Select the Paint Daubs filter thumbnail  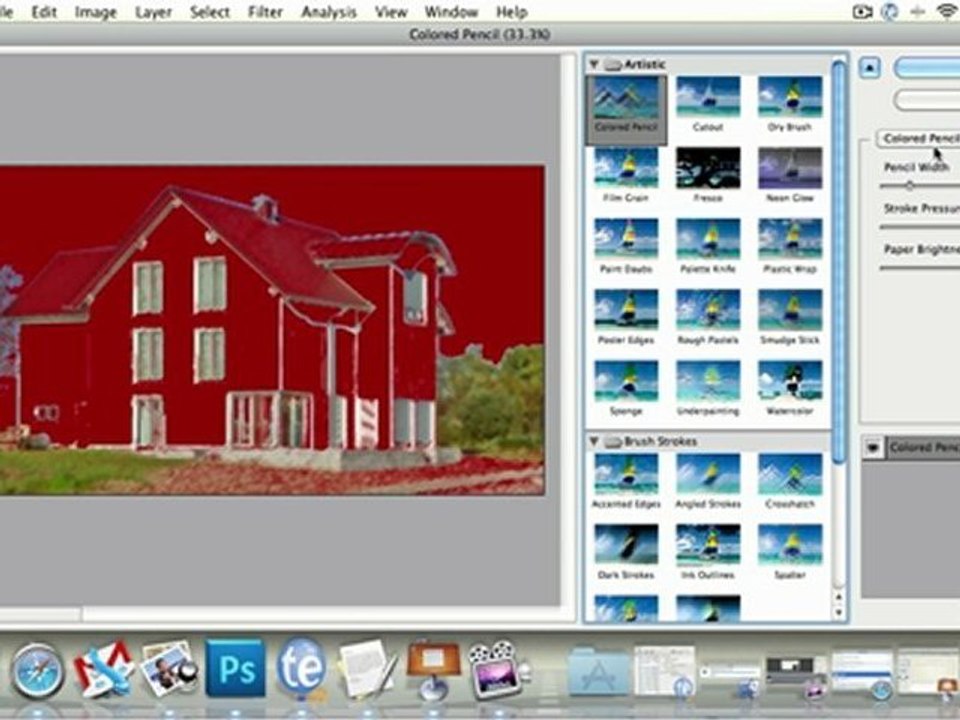pos(626,239)
